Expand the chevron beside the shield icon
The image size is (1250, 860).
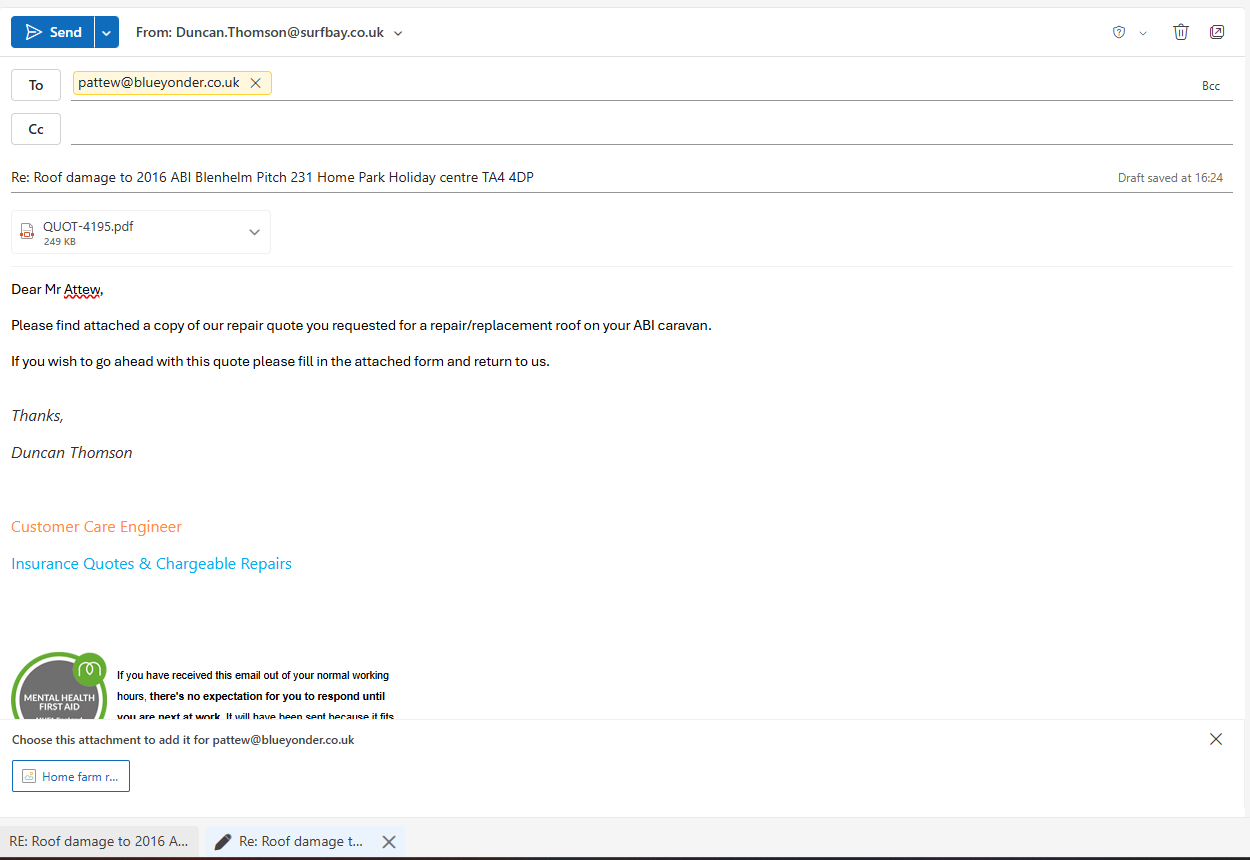click(x=1143, y=33)
